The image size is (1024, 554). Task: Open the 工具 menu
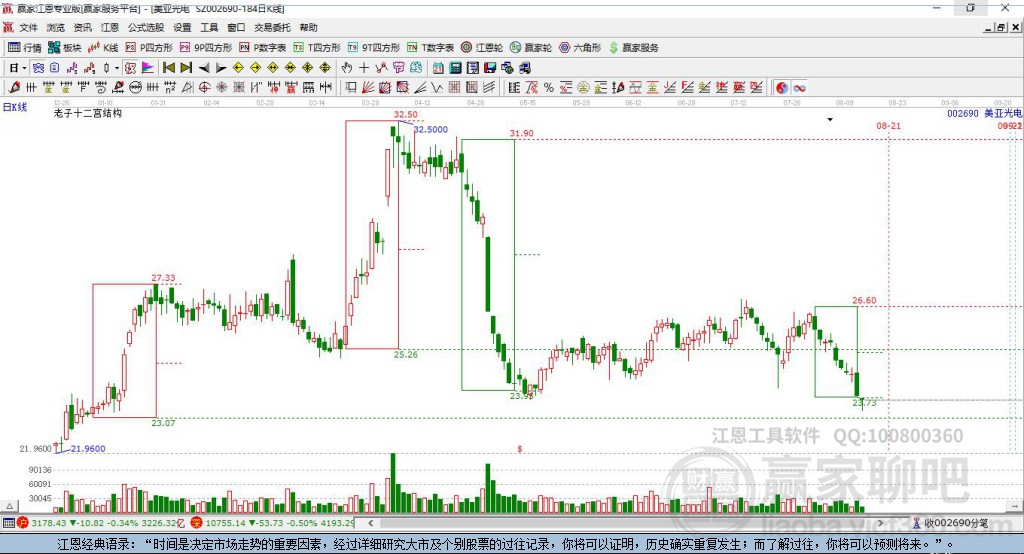[x=209, y=27]
